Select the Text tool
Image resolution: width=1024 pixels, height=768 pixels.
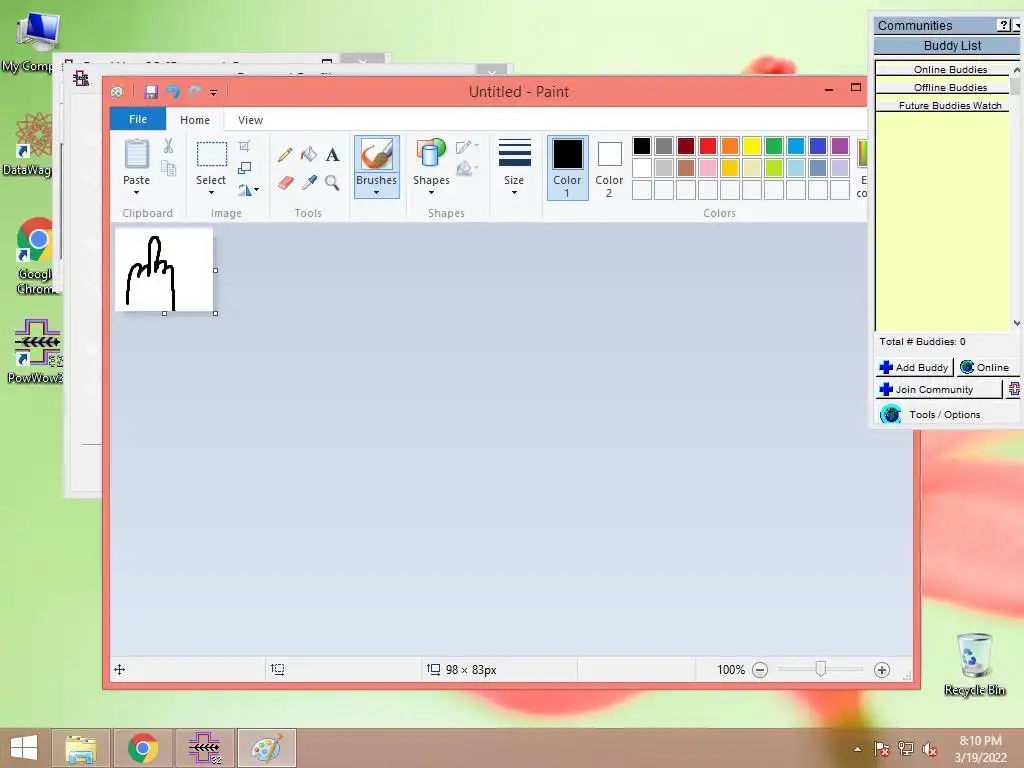pyautogui.click(x=332, y=155)
